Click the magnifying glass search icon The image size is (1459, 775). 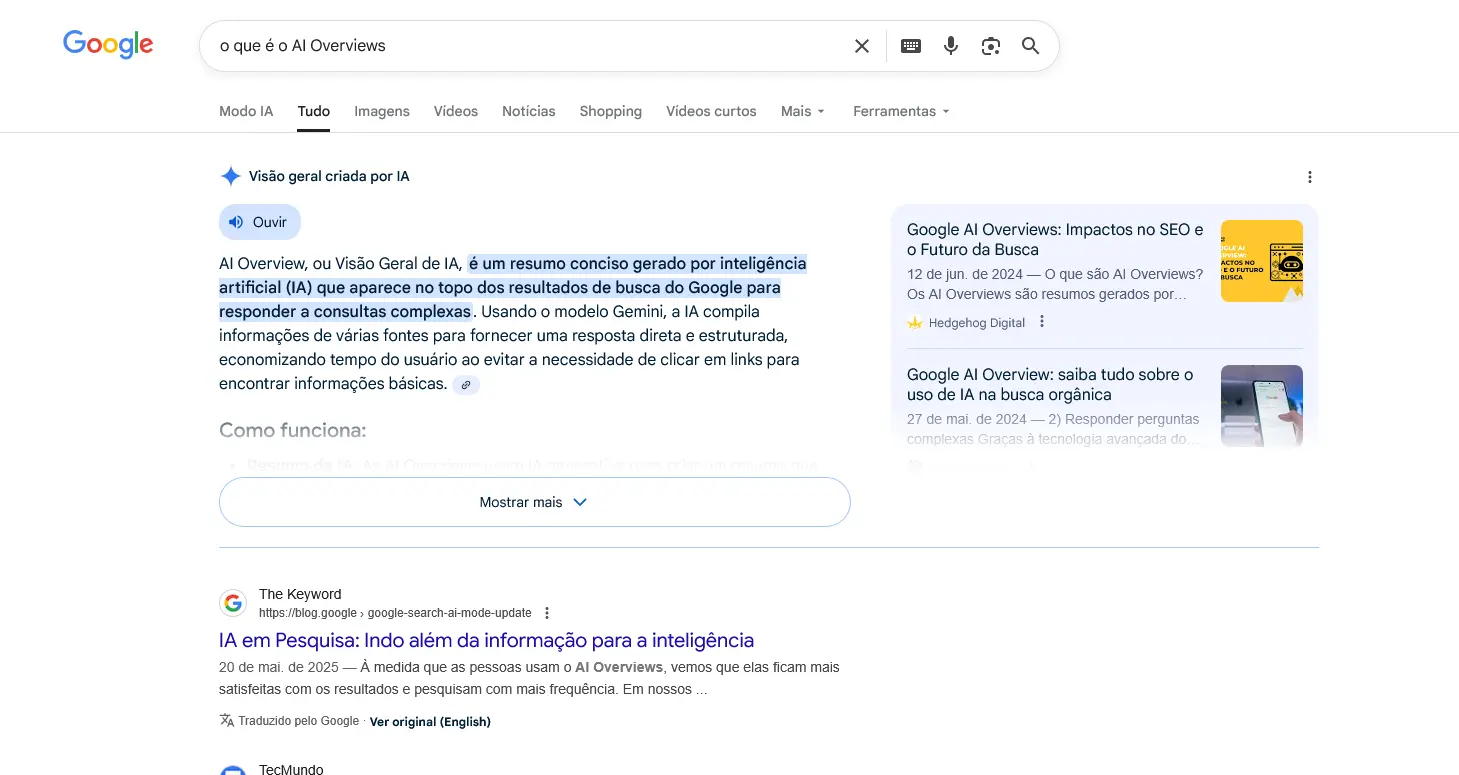[1031, 46]
